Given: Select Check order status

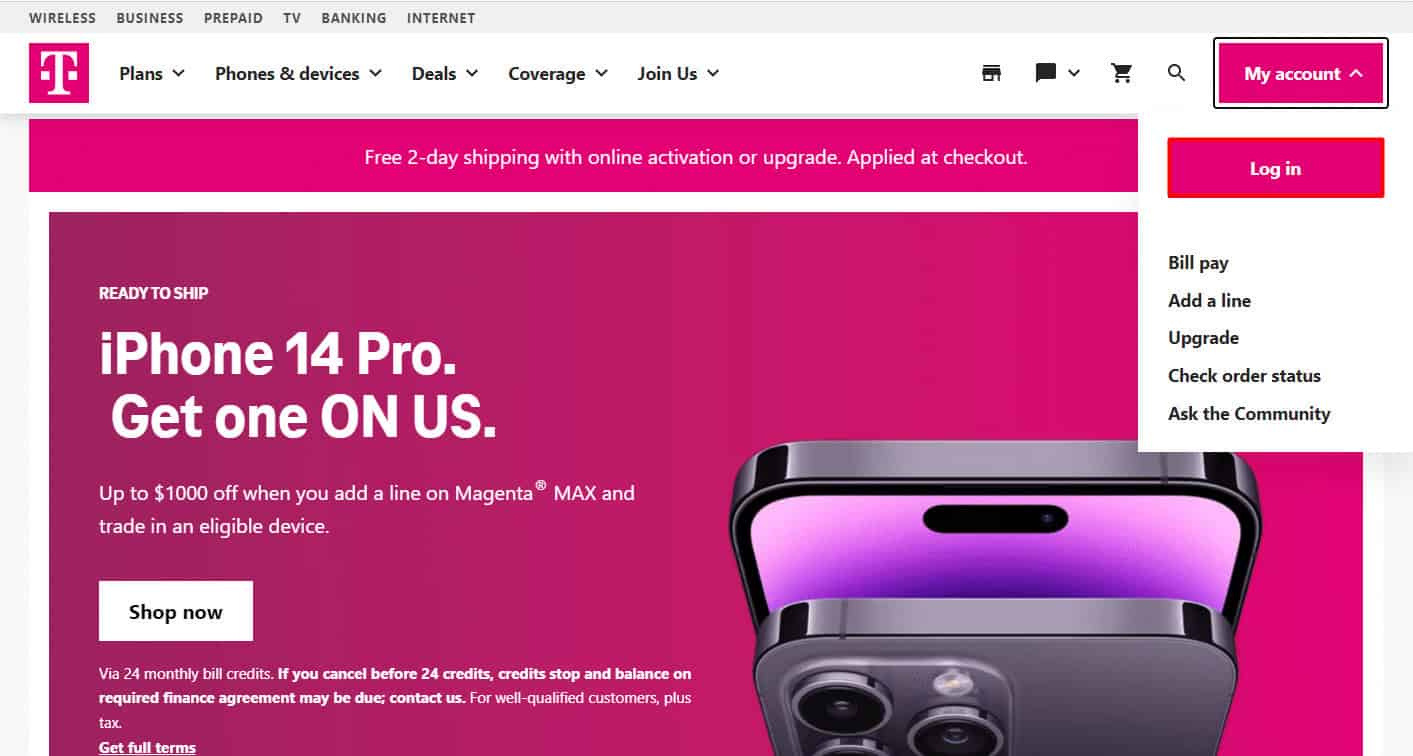Looking at the screenshot, I should tap(1244, 376).
